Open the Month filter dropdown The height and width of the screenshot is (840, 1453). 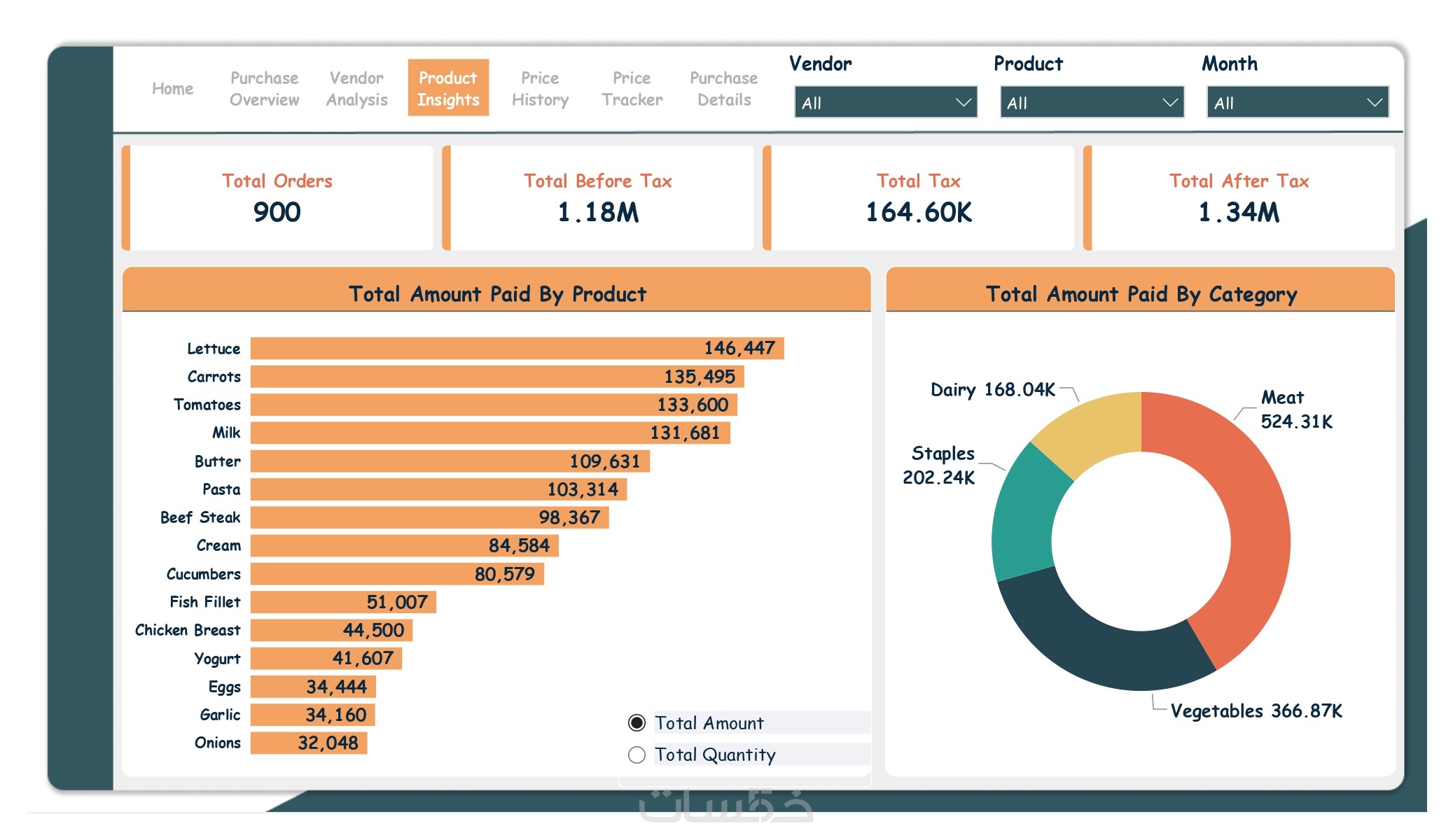click(1297, 102)
